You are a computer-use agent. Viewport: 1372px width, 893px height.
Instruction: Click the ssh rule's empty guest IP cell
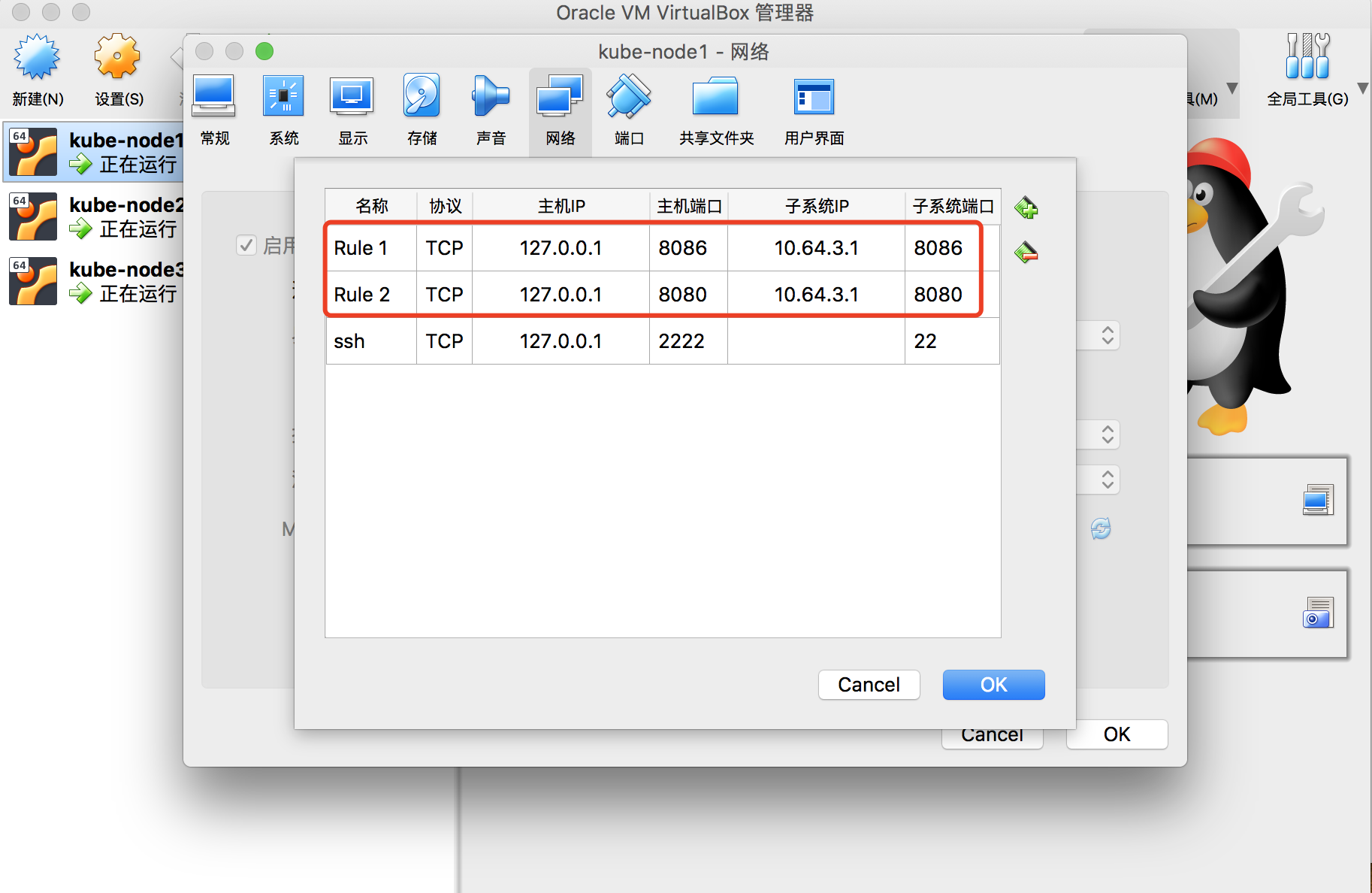tap(816, 341)
